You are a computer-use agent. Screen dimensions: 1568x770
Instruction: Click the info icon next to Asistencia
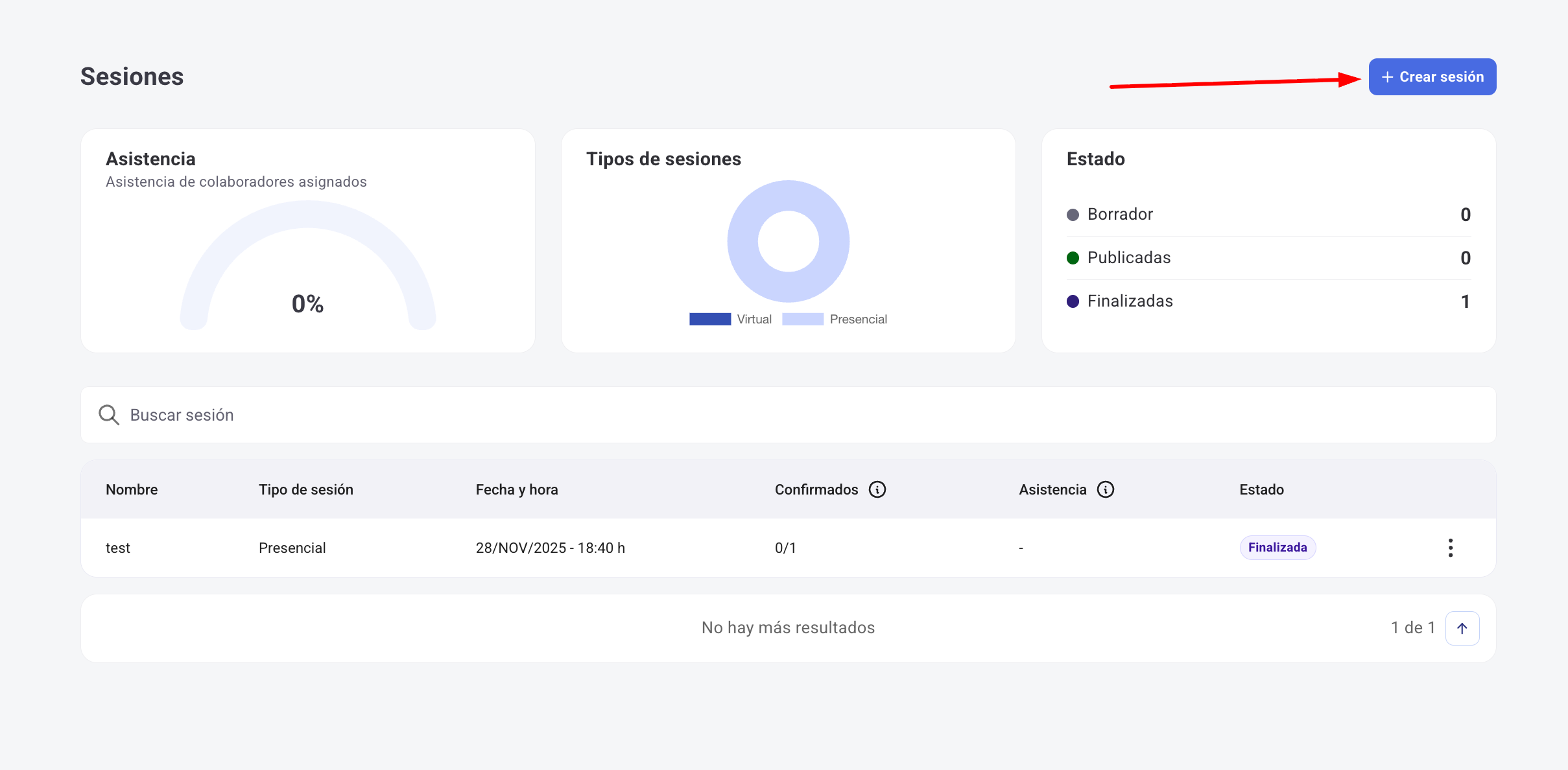(x=1105, y=489)
